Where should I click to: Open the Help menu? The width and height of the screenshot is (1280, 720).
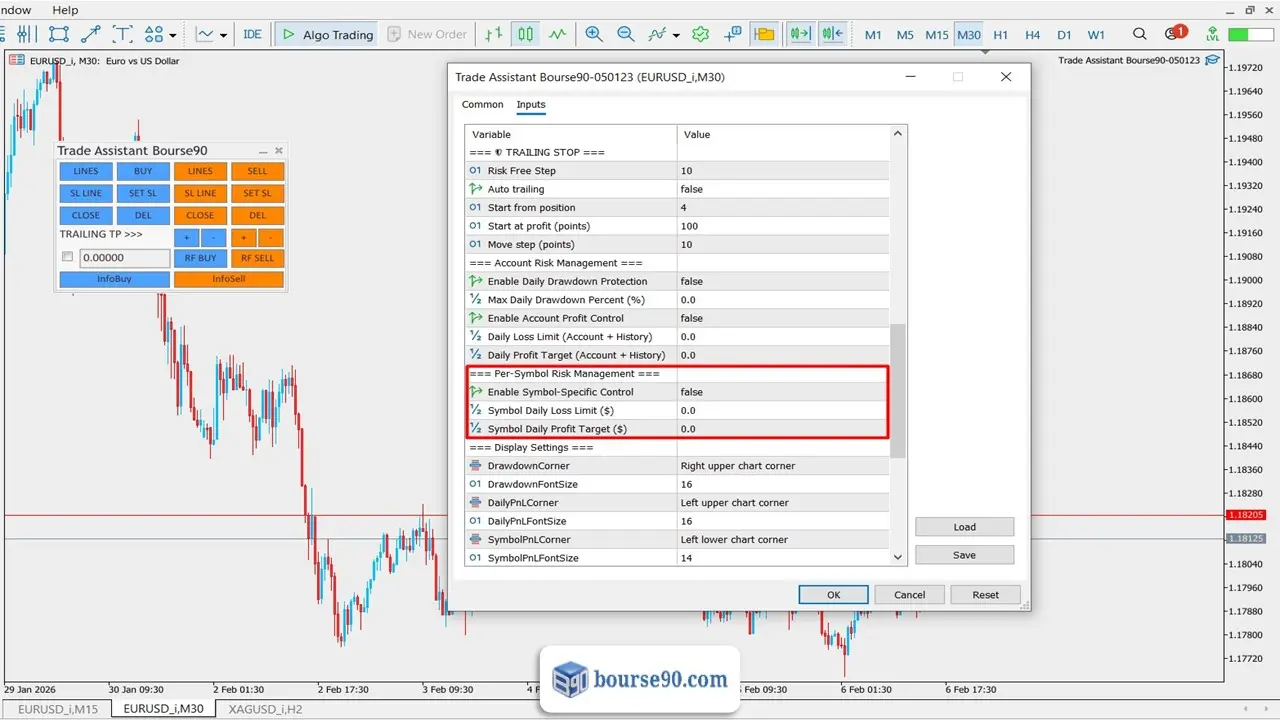click(x=65, y=10)
